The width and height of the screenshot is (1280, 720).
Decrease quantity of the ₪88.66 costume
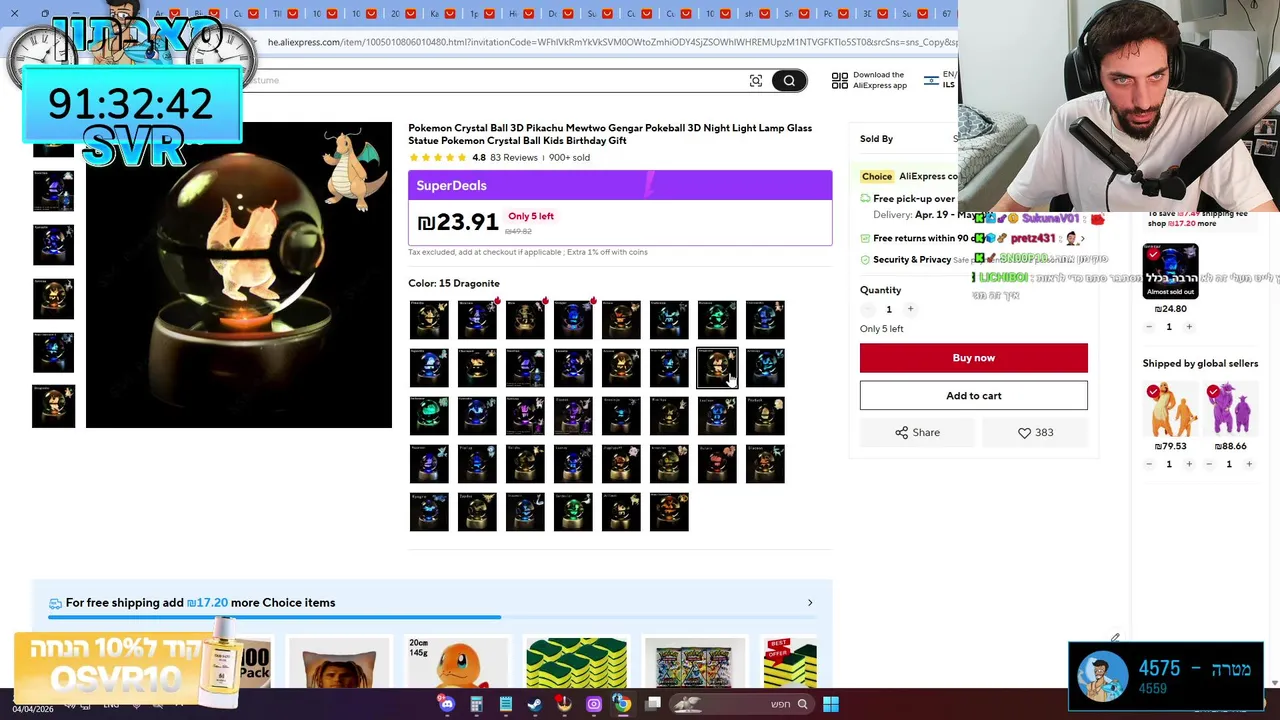click(x=1209, y=464)
